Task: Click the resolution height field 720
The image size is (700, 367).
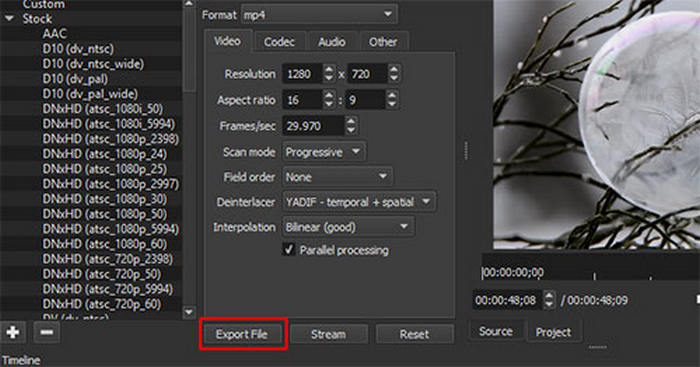Action: [368, 74]
